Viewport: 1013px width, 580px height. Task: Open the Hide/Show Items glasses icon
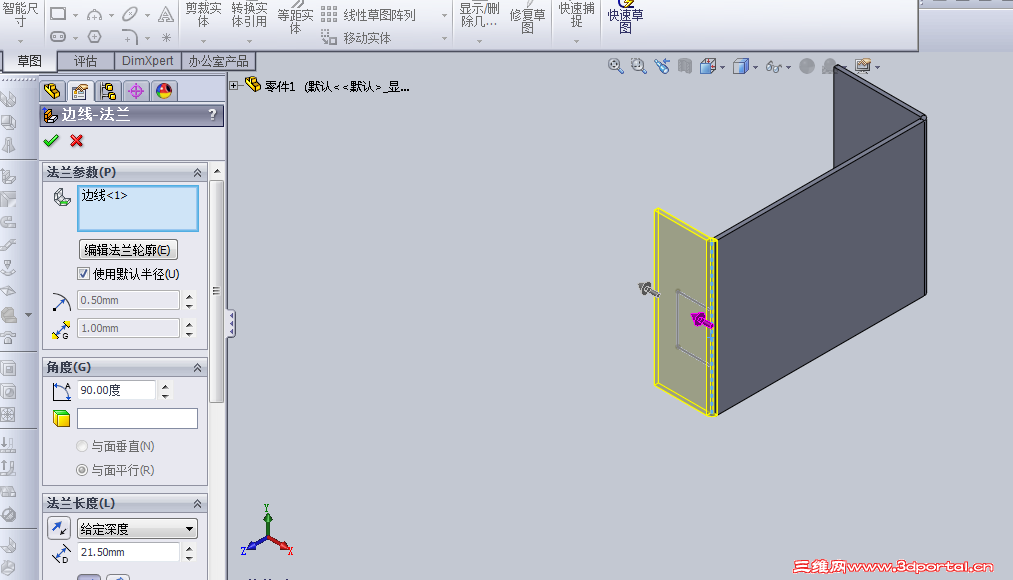click(x=773, y=67)
